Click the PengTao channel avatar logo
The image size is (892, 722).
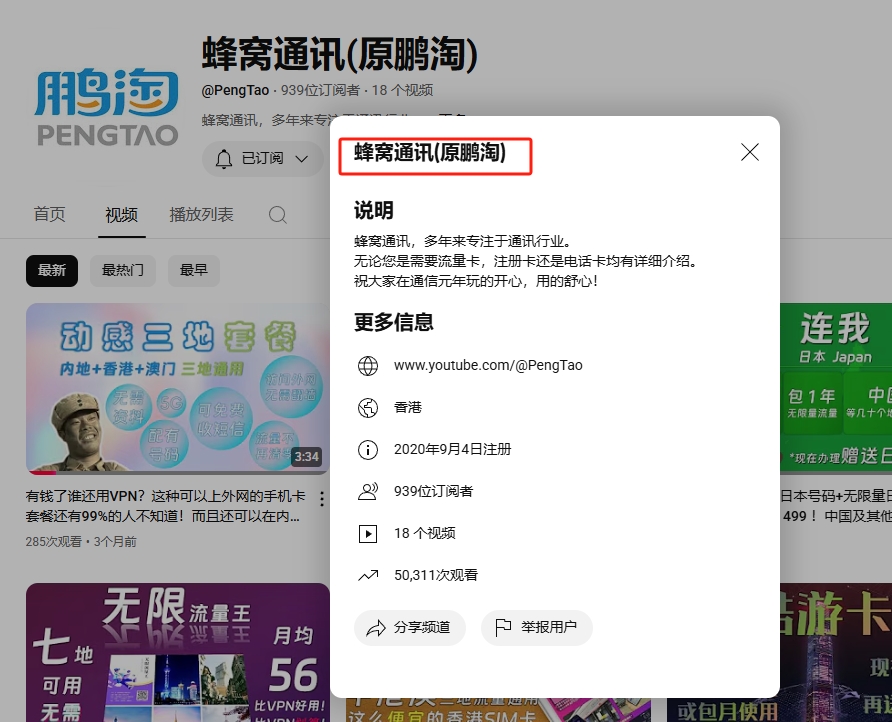107,107
